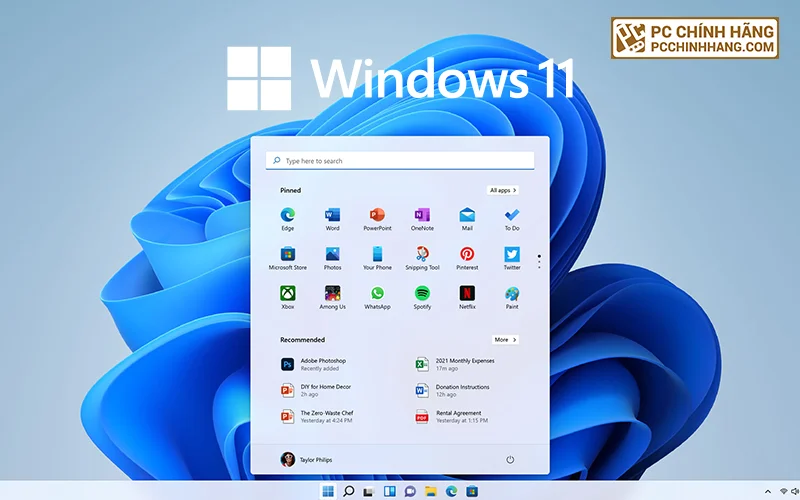Launch the Twitter app
Image resolution: width=800 pixels, height=500 pixels.
pos(512,259)
